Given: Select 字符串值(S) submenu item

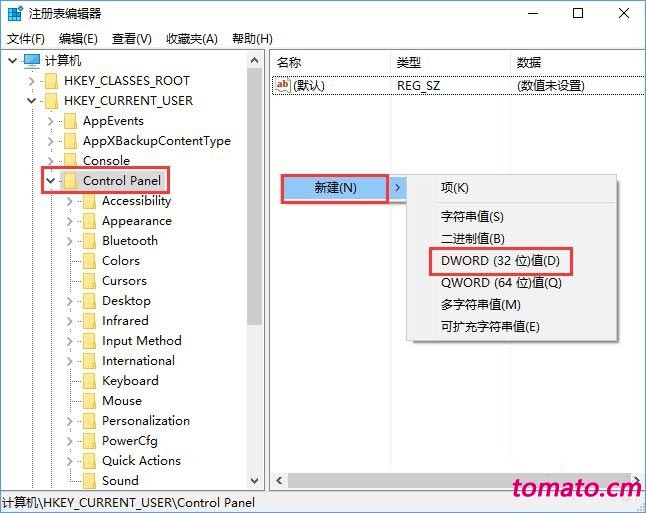Looking at the screenshot, I should (472, 216).
